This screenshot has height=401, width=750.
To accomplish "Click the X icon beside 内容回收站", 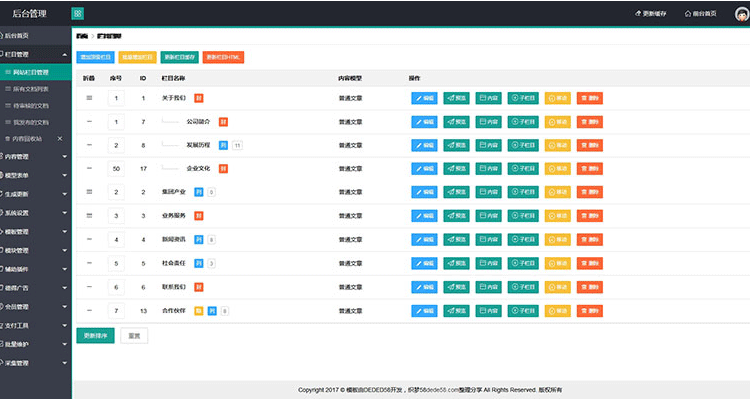I will pos(60,139).
